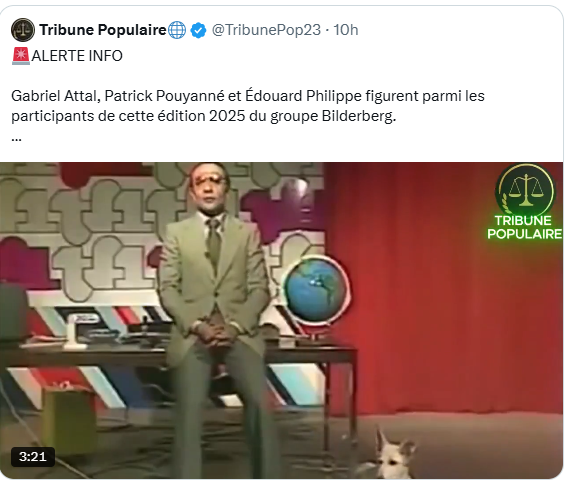
Task: Click the globe emoji beside the account name
Action: coord(177,30)
